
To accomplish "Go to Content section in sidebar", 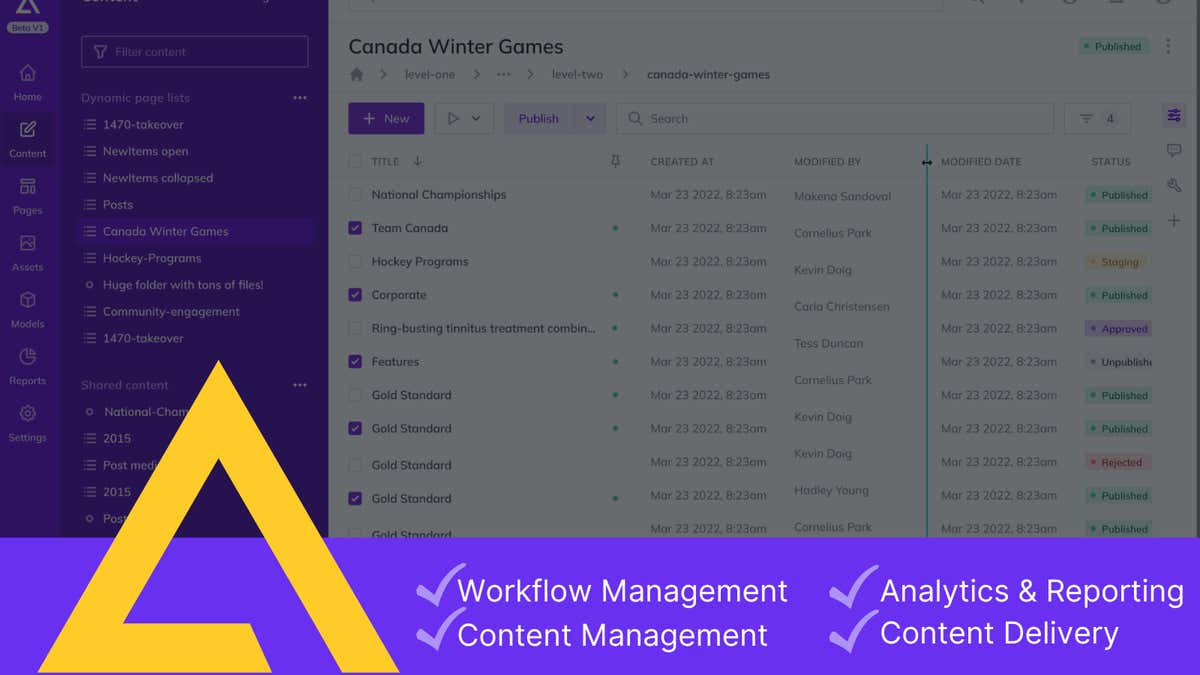I will click(27, 139).
